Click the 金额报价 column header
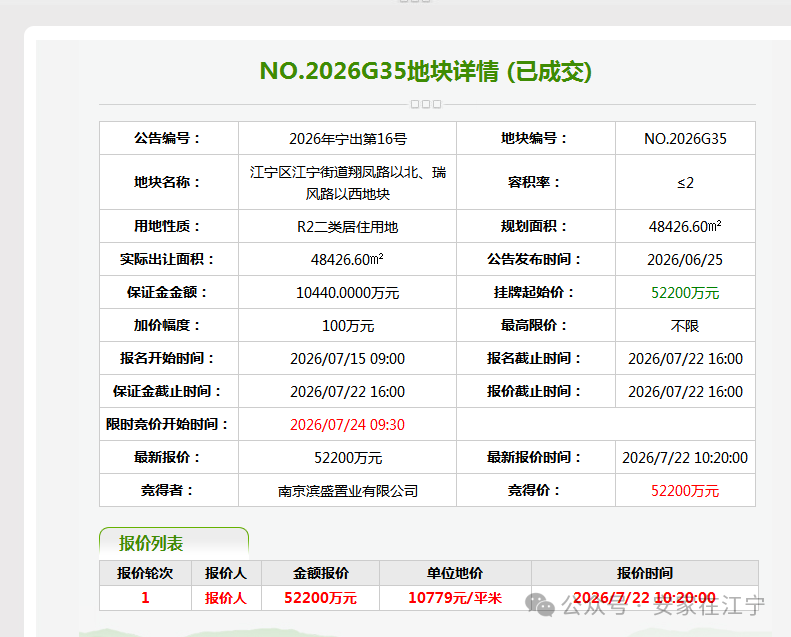 (x=320, y=573)
